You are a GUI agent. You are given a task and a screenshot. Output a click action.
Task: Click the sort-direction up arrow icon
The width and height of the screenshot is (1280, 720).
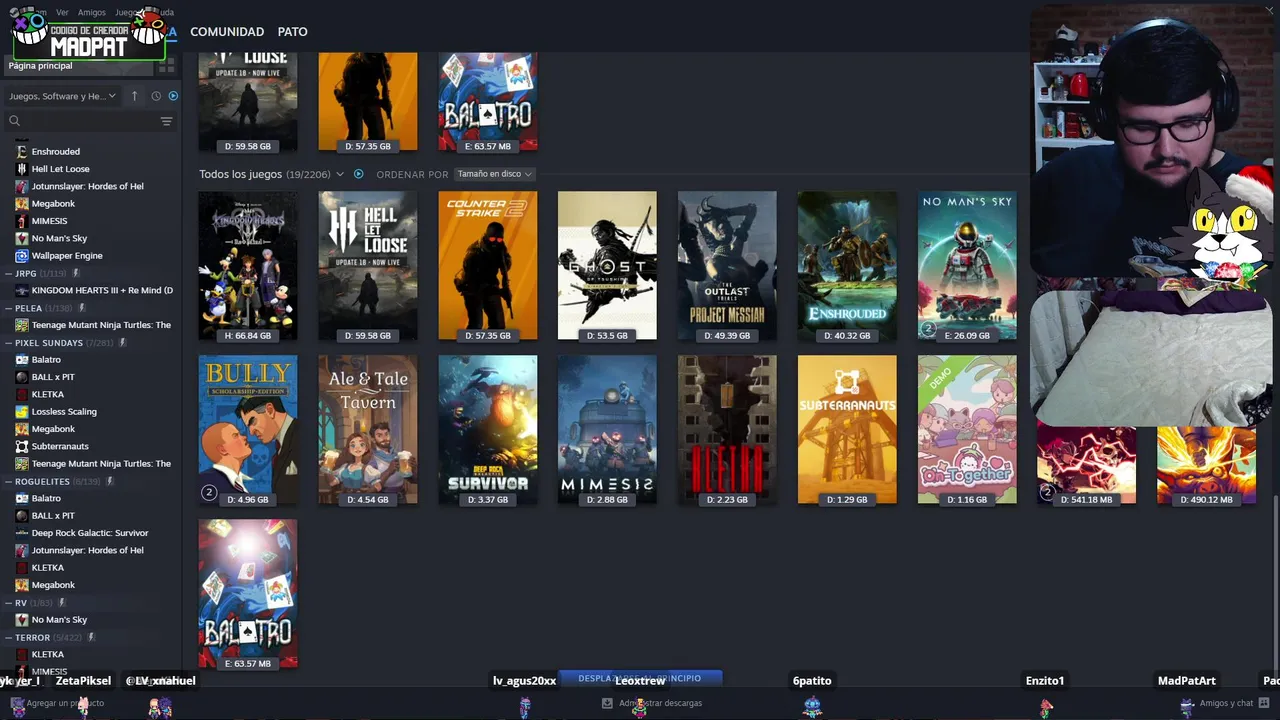click(x=135, y=96)
